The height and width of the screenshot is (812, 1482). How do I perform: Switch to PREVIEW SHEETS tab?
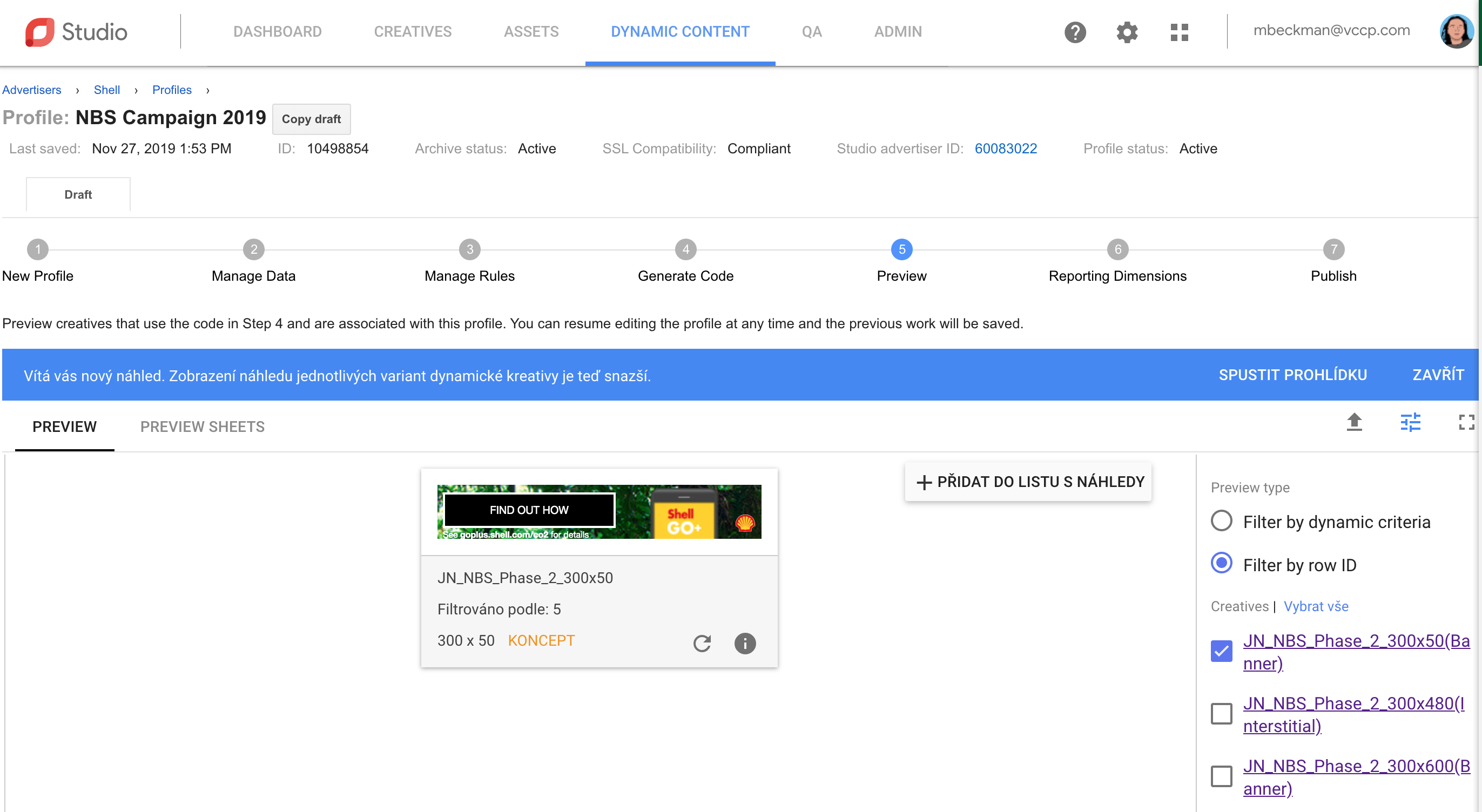point(202,427)
